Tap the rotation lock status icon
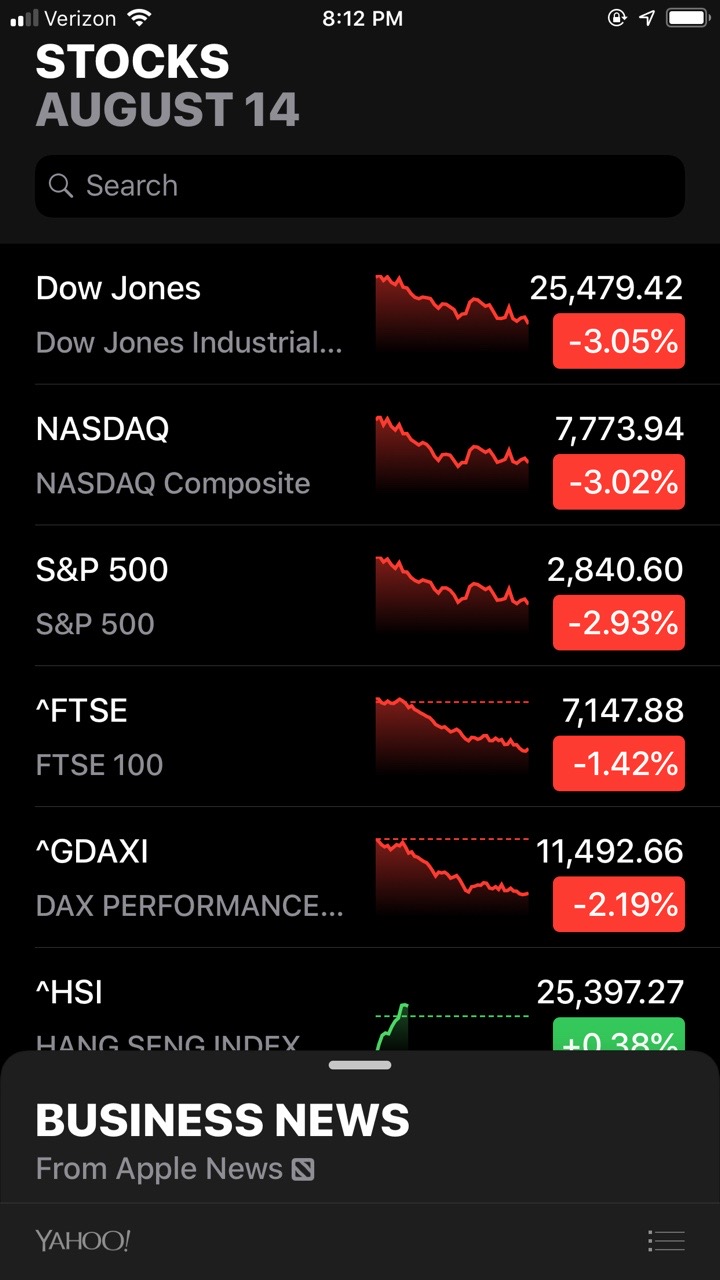Image resolution: width=720 pixels, height=1280 pixels. click(x=616, y=18)
